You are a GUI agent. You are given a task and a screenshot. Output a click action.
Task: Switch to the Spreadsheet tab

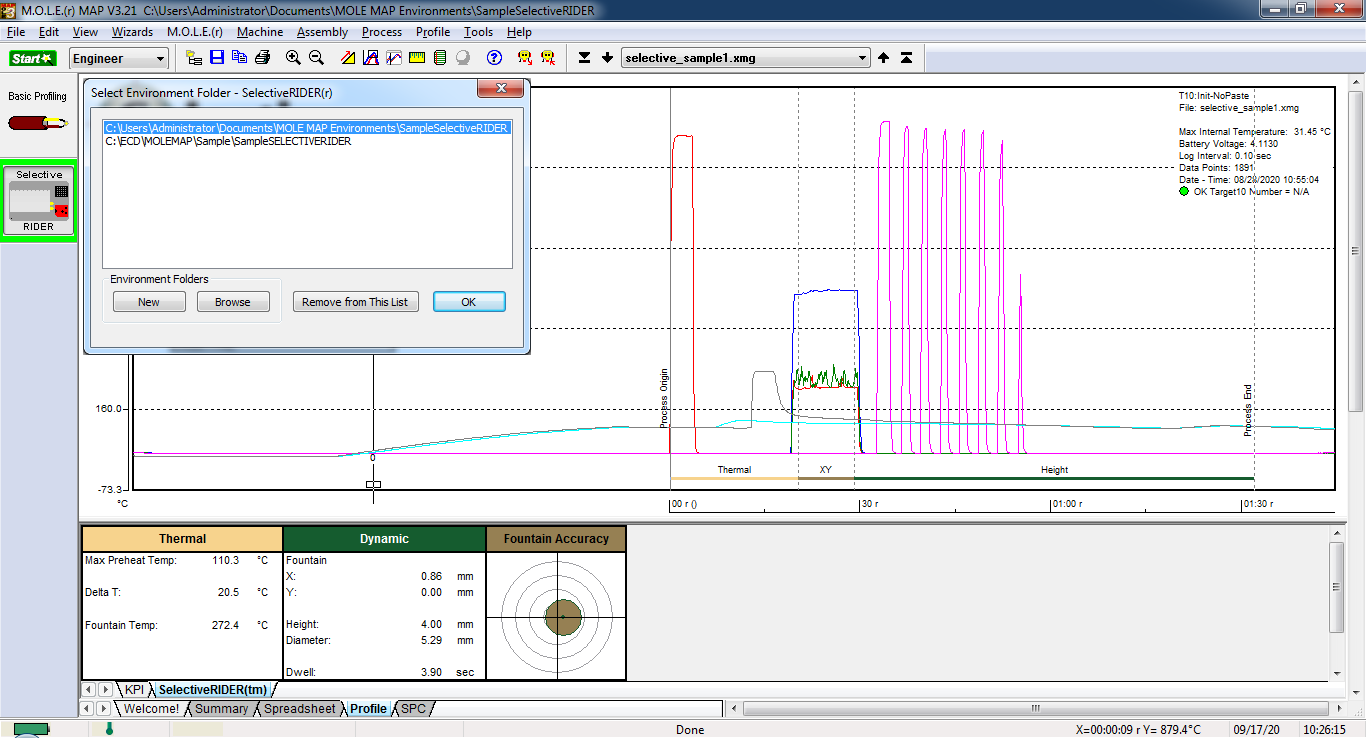[x=299, y=709]
